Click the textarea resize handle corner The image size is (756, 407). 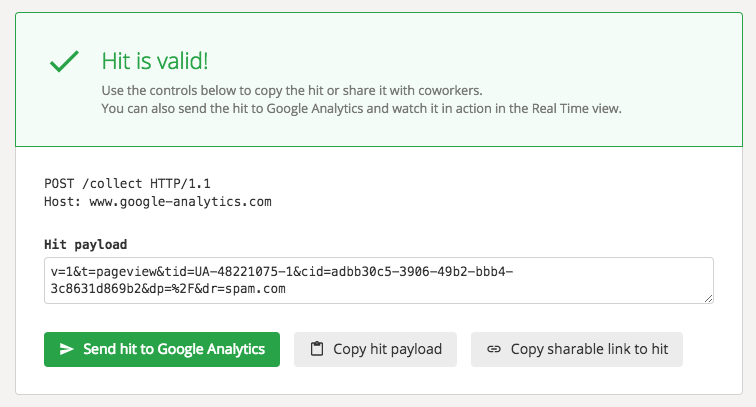pos(708,298)
